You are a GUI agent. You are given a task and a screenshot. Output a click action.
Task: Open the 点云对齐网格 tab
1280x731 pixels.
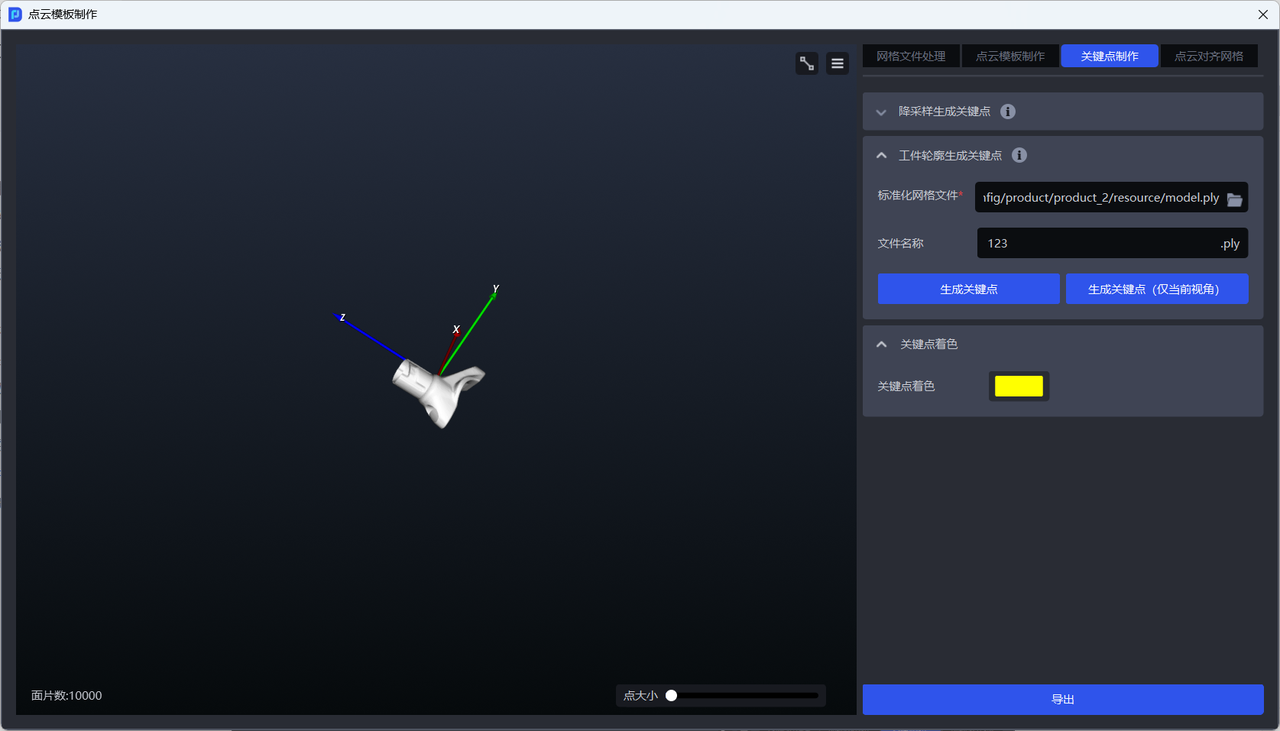[x=1208, y=56]
